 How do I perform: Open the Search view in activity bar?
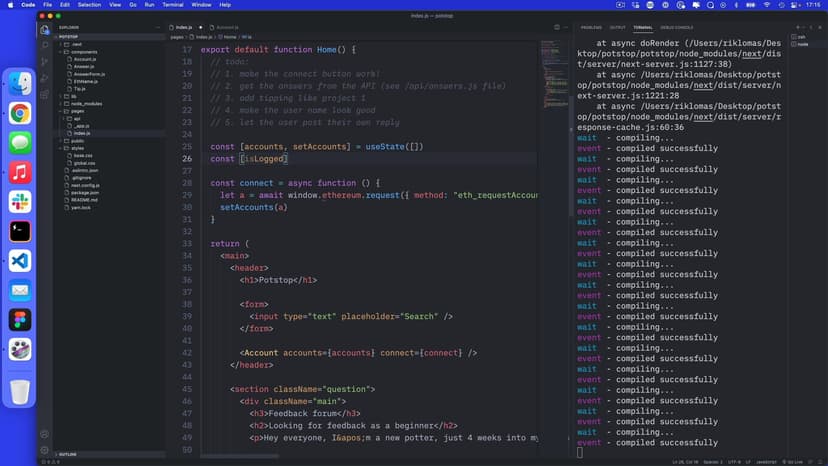point(45,45)
